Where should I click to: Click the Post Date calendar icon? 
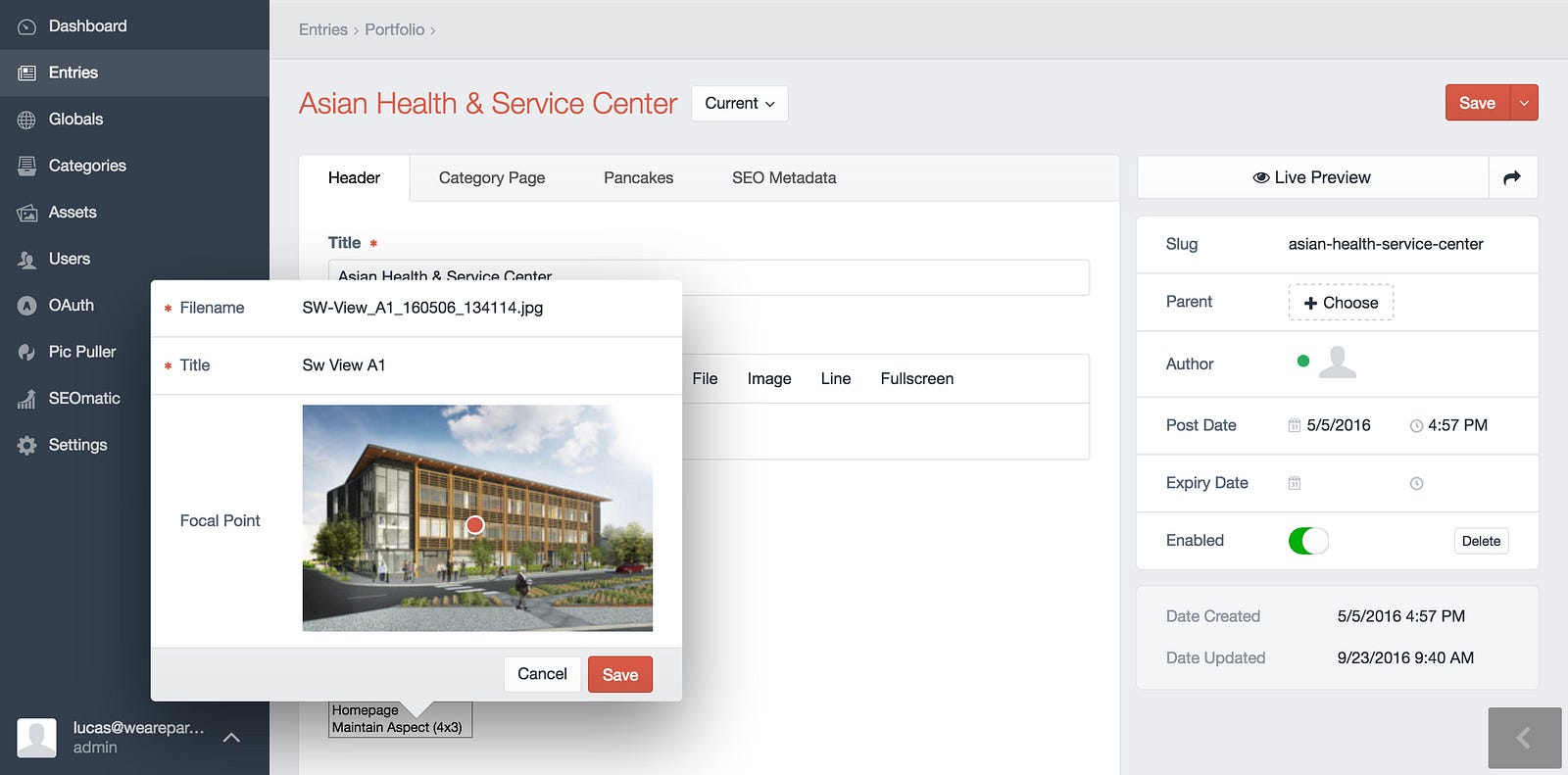[x=1294, y=425]
